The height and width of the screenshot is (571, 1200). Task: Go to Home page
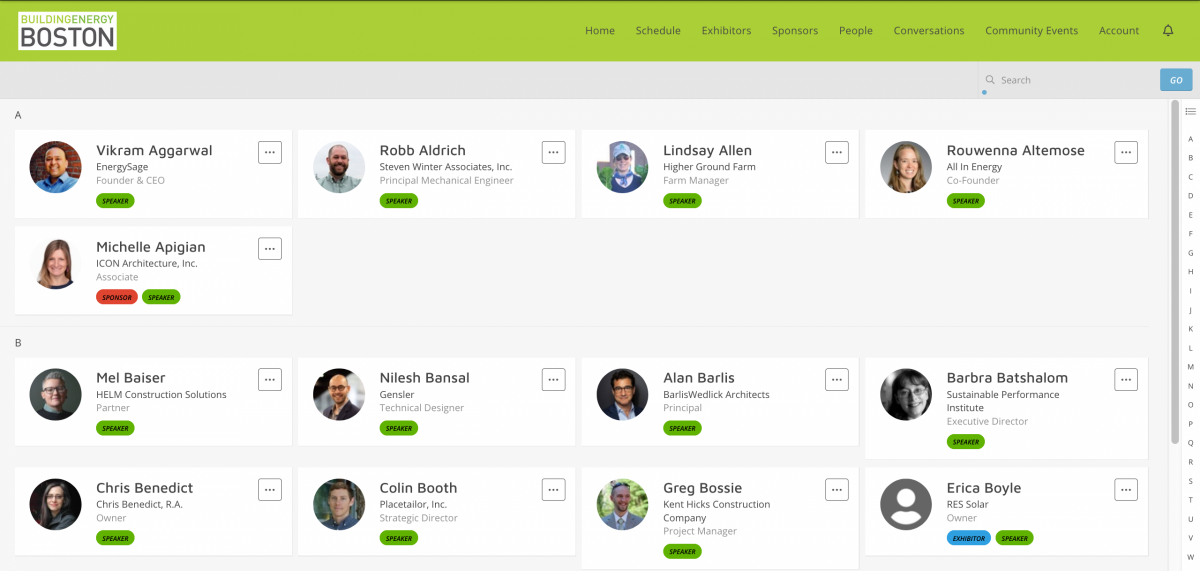[600, 30]
